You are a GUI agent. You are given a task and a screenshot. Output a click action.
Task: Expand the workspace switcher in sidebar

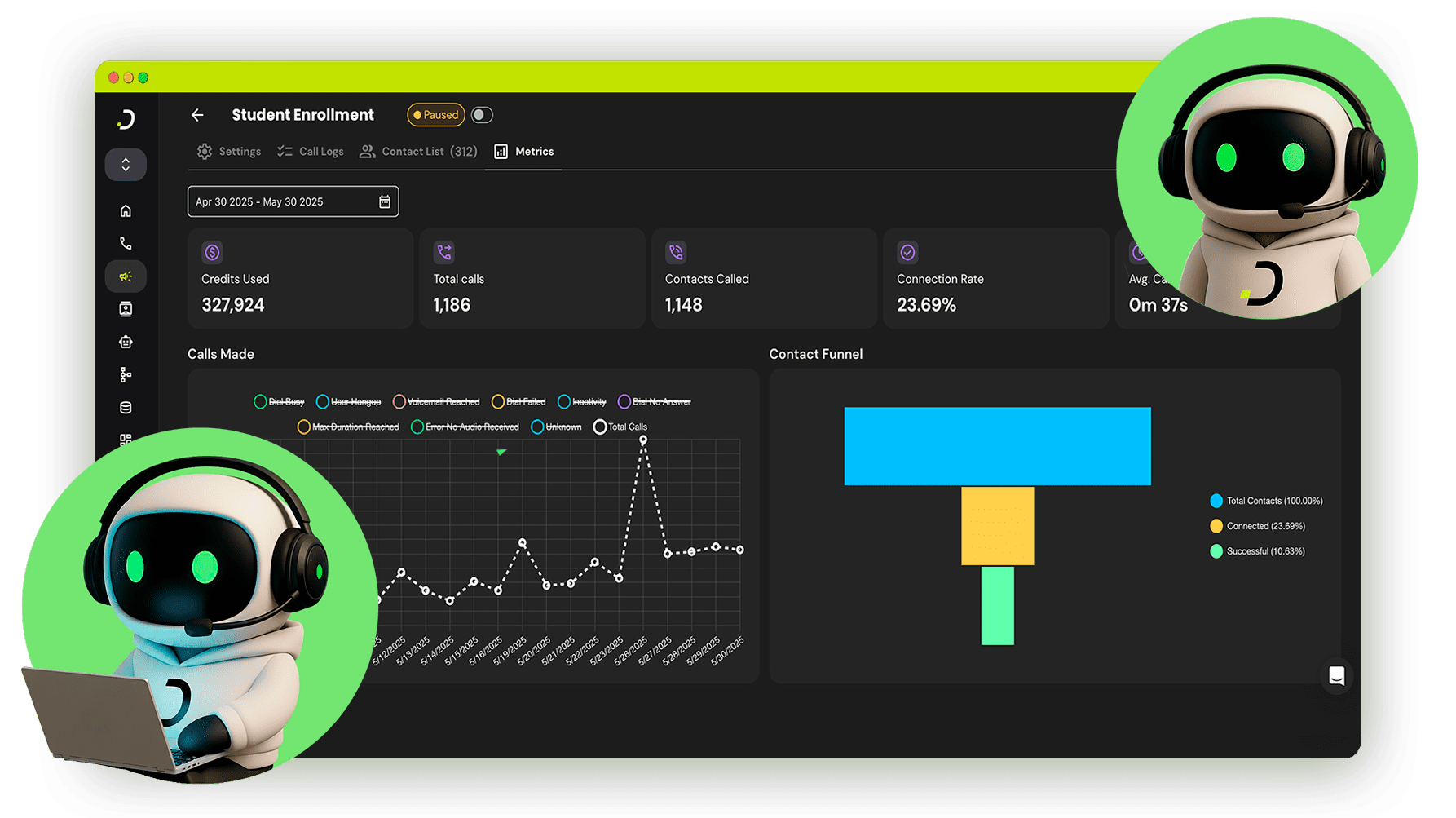tap(126, 165)
